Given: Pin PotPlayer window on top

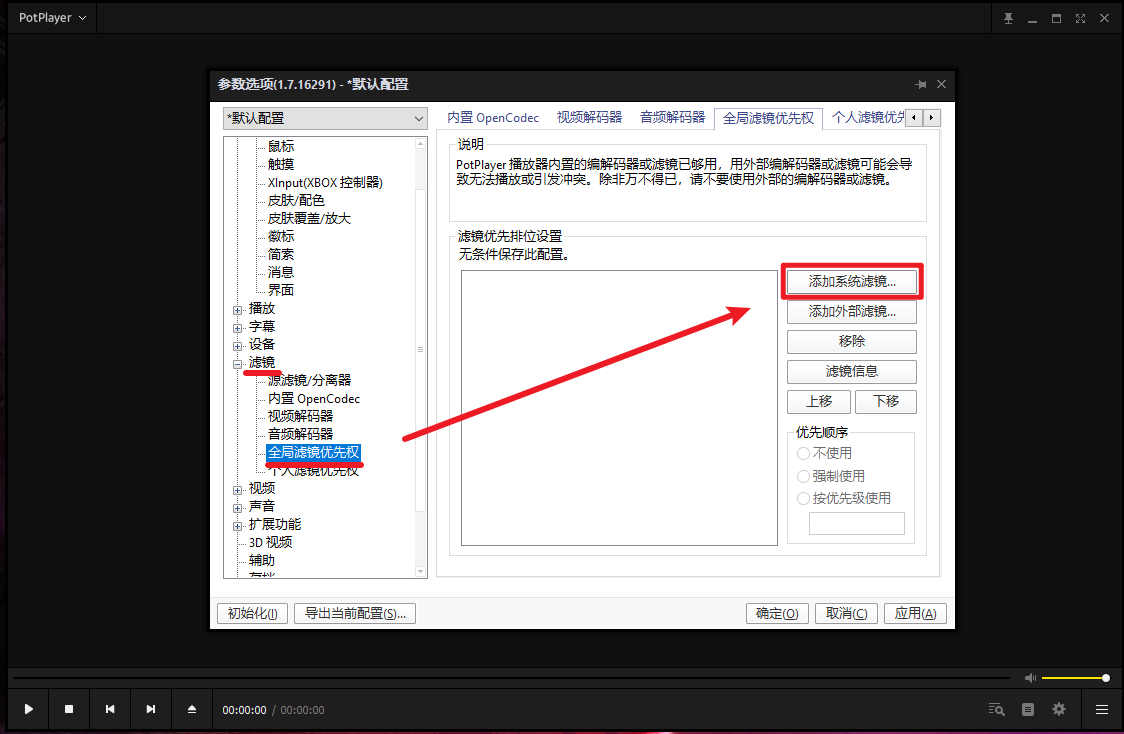Looking at the screenshot, I should click(1008, 18).
